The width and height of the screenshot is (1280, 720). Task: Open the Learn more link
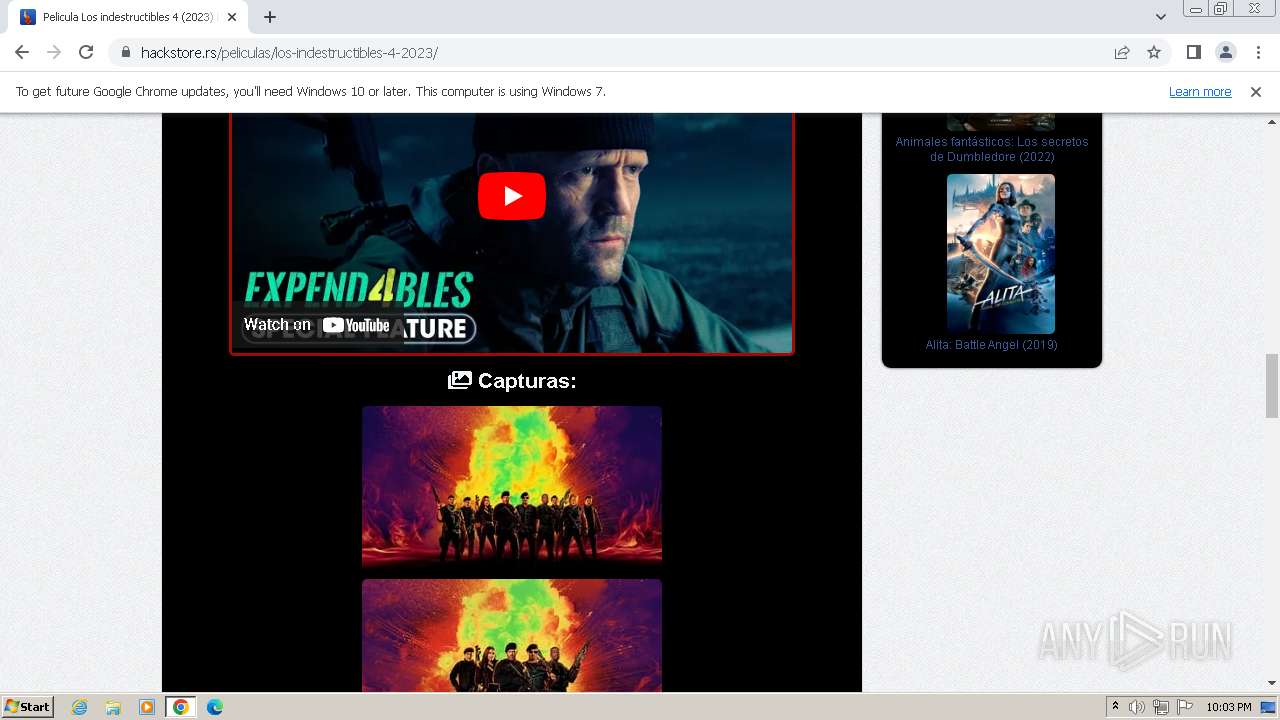pos(1200,92)
